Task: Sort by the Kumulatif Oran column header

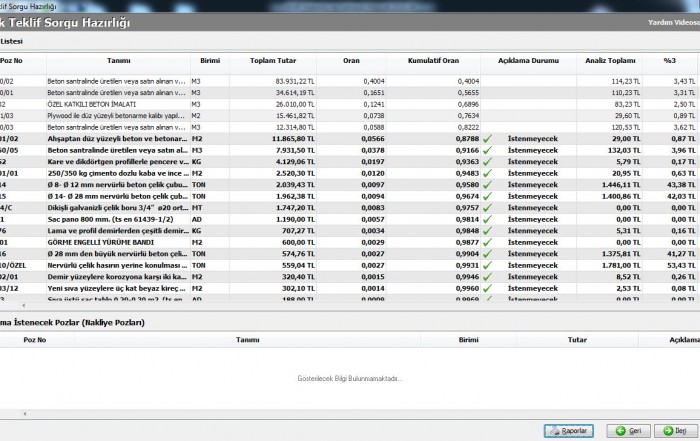Action: (433, 61)
